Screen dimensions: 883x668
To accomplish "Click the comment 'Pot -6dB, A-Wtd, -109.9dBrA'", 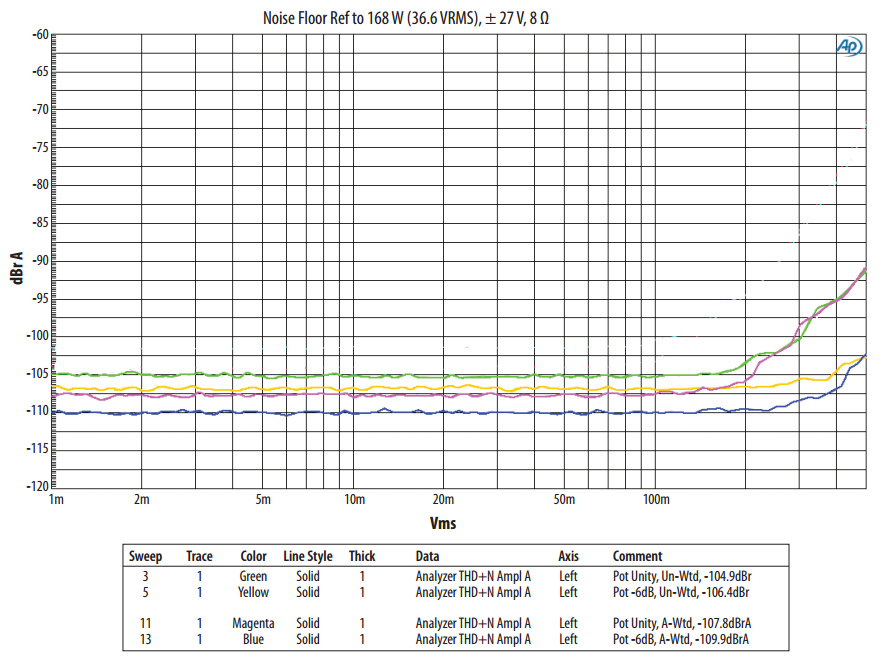I will (x=681, y=639).
